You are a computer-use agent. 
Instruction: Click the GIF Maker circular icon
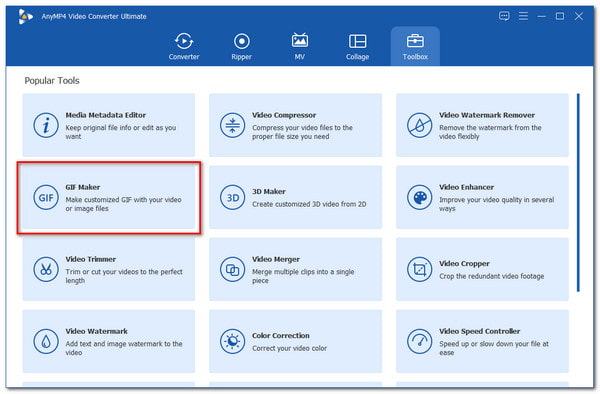pyautogui.click(x=46, y=197)
